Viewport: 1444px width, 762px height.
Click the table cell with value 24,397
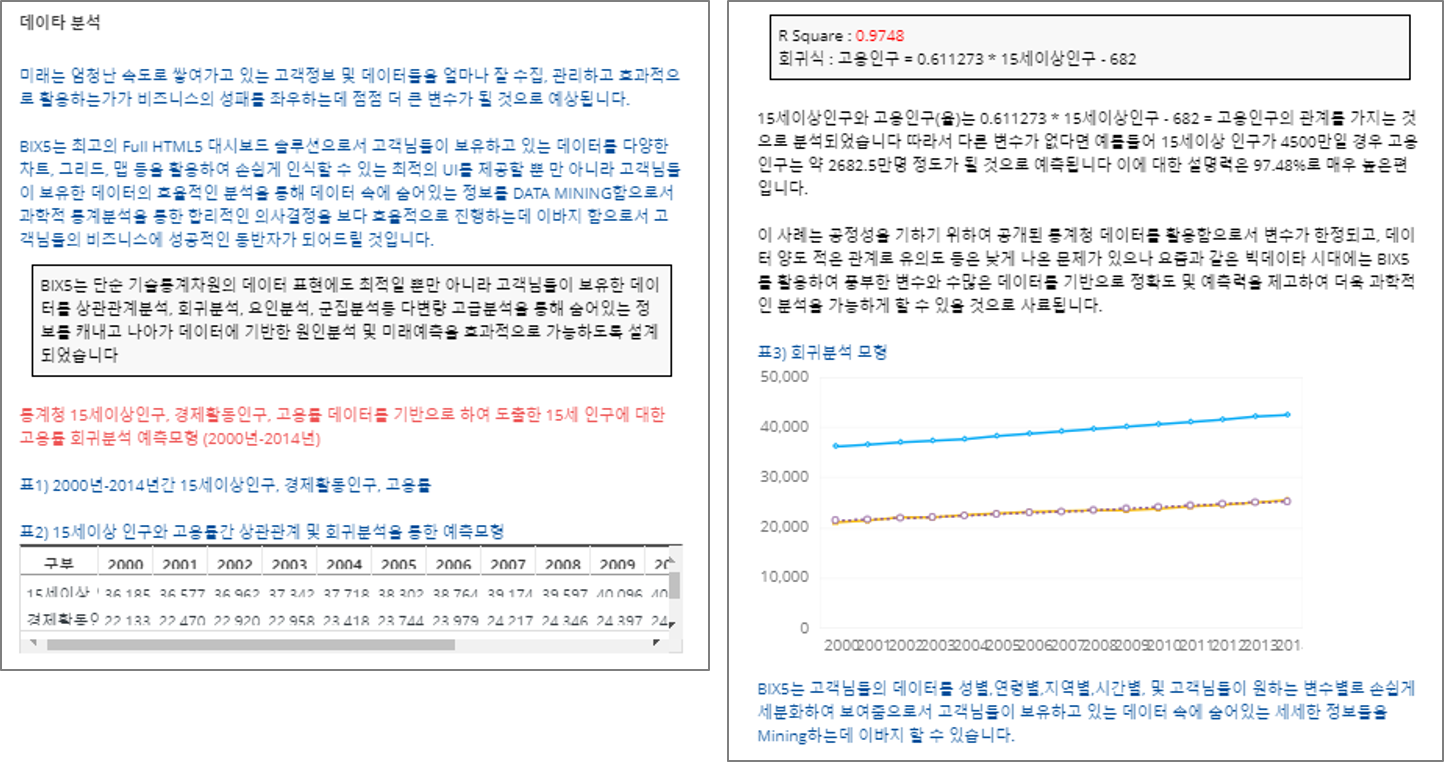[617, 621]
